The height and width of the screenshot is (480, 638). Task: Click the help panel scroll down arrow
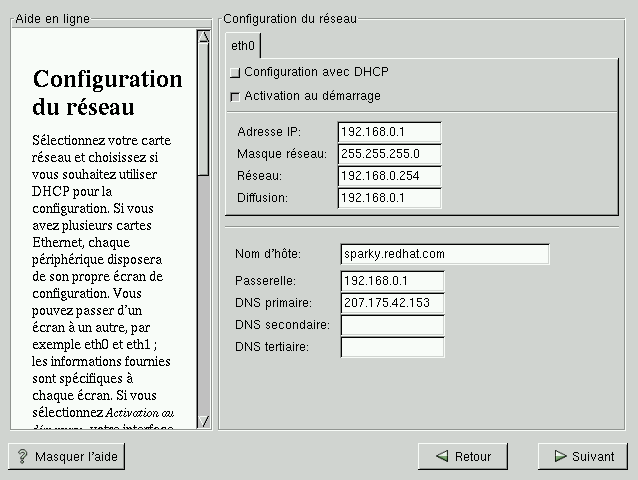(x=204, y=422)
